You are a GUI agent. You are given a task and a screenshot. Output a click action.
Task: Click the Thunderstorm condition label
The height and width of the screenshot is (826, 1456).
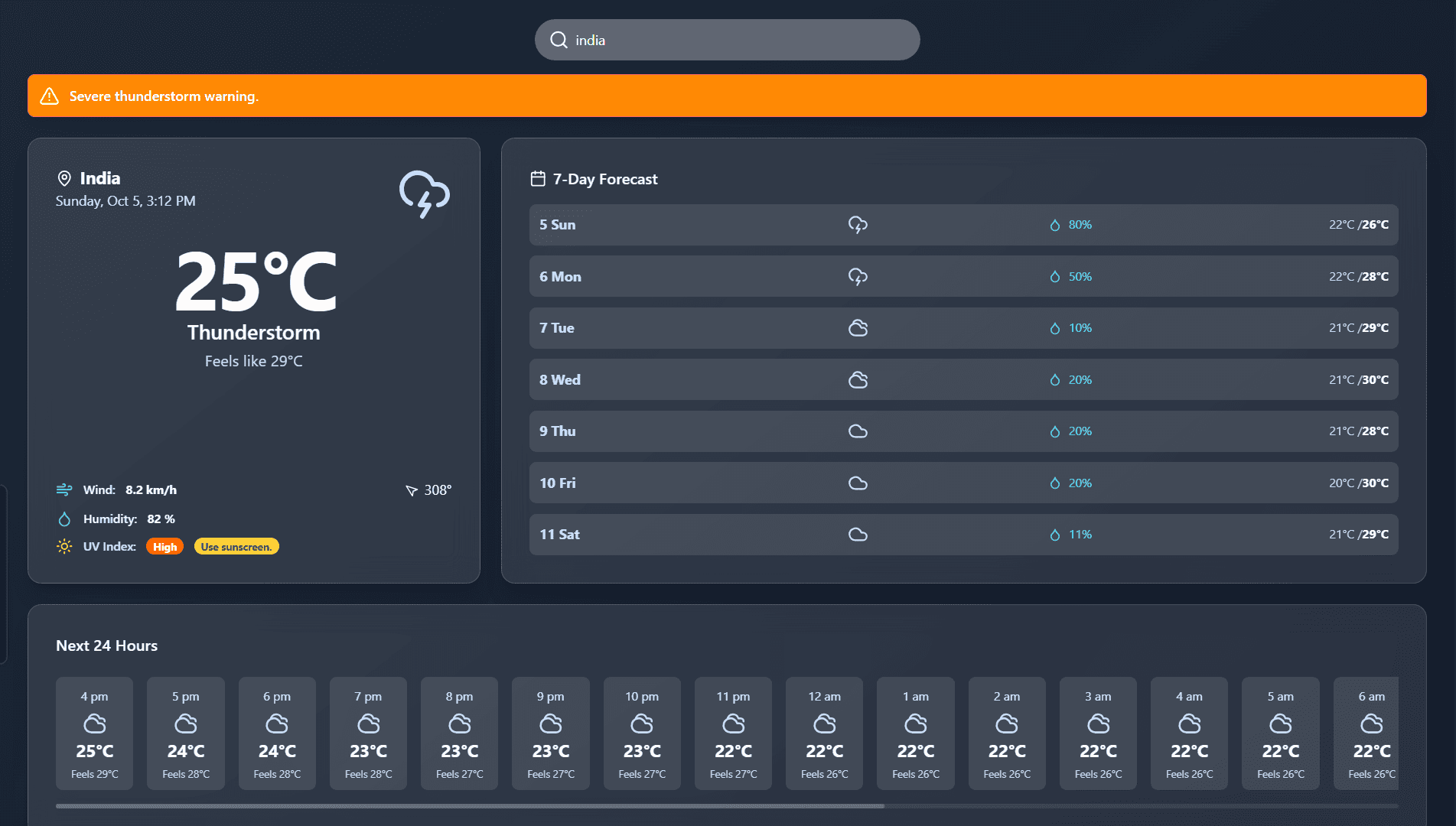[254, 333]
